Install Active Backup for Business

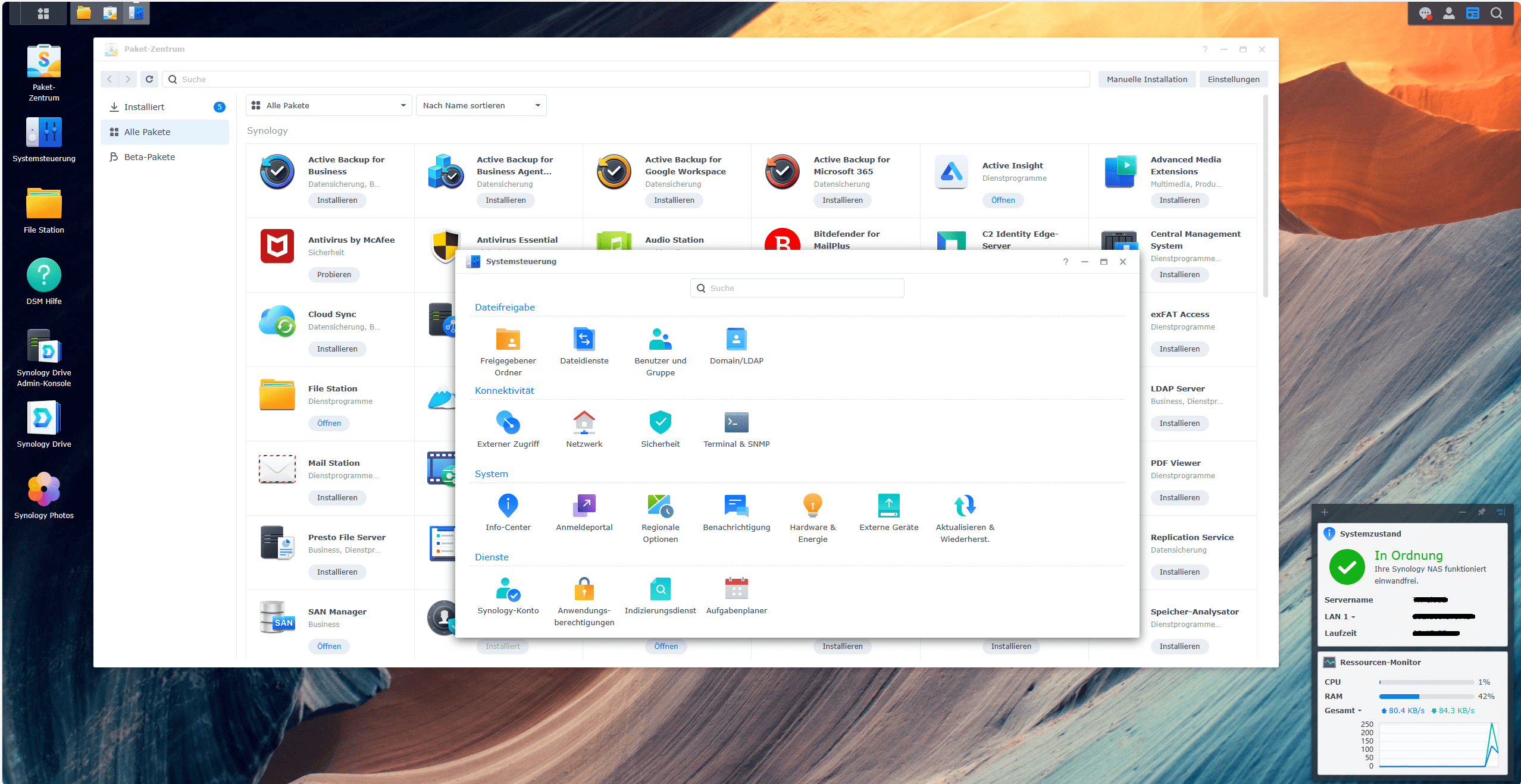pyautogui.click(x=337, y=200)
